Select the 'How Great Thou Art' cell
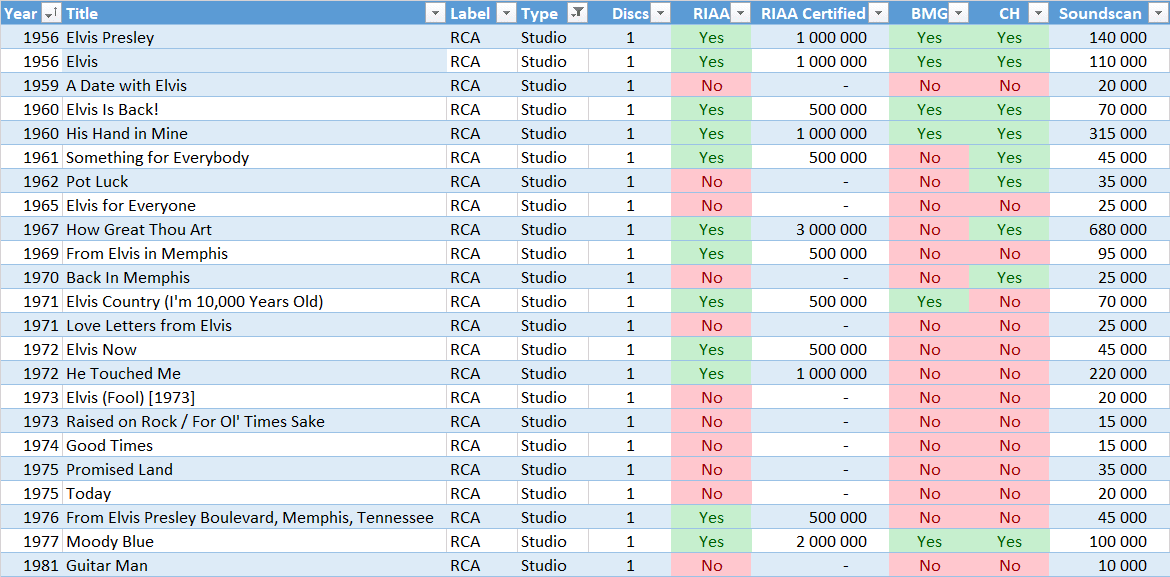 pyautogui.click(x=254, y=229)
